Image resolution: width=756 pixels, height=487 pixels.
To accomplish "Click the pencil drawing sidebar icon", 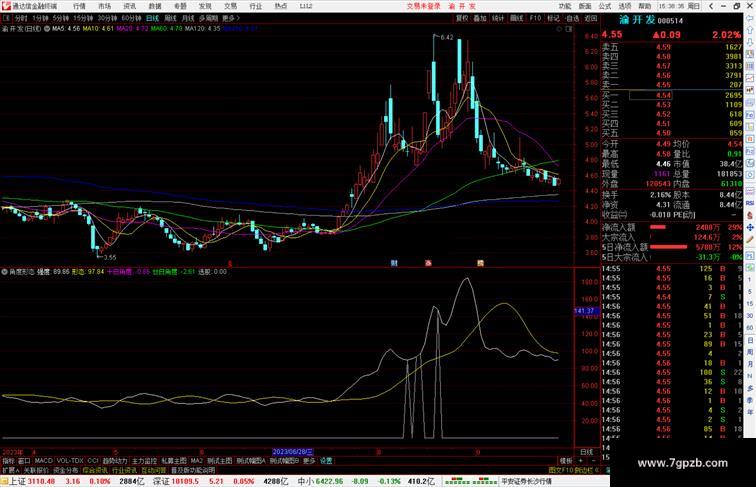I will [x=750, y=239].
